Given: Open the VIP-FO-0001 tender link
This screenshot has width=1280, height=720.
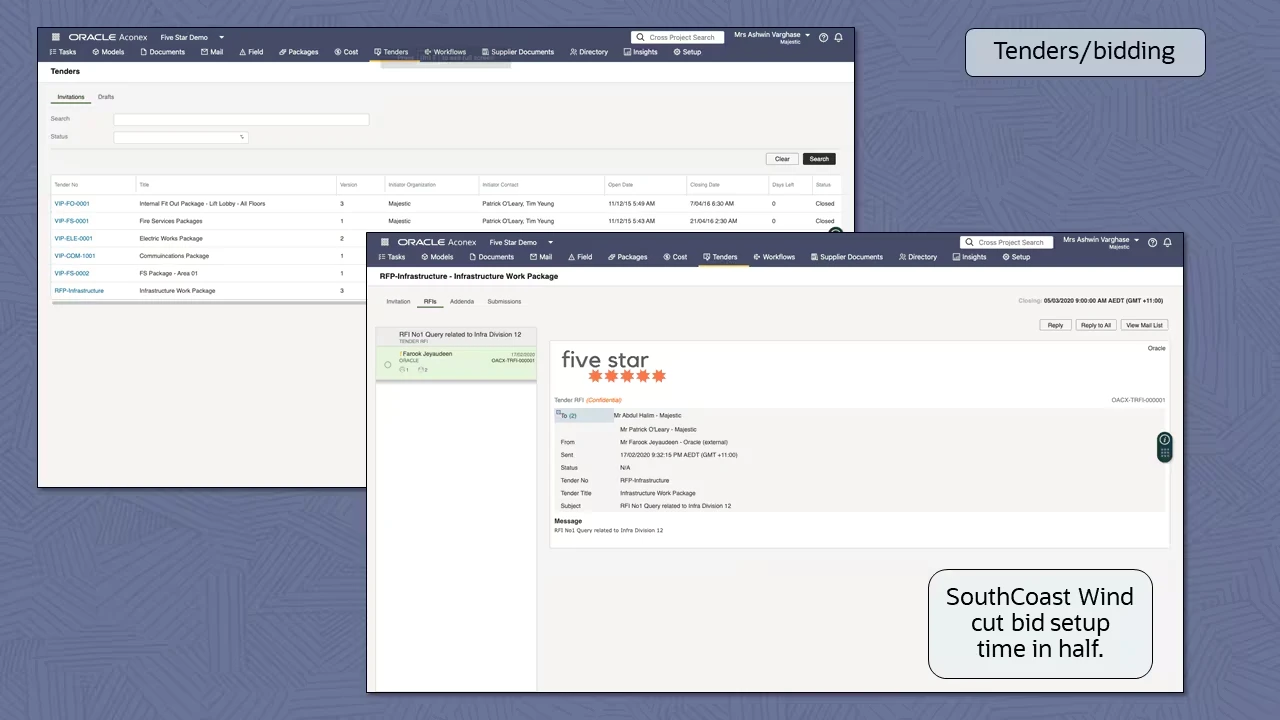Looking at the screenshot, I should pyautogui.click(x=72, y=204).
